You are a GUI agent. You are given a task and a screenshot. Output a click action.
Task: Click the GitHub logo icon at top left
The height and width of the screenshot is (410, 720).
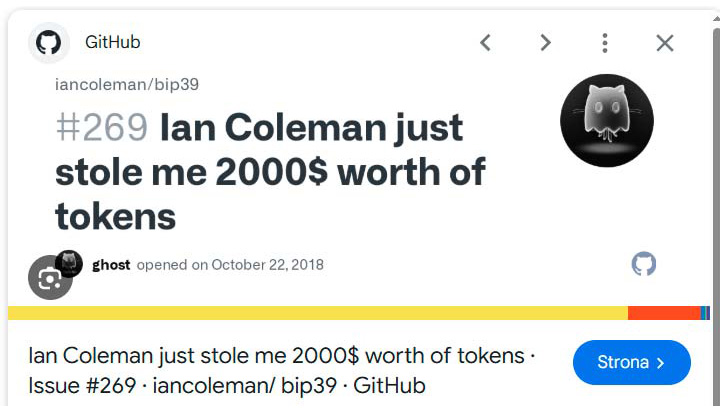tap(48, 42)
